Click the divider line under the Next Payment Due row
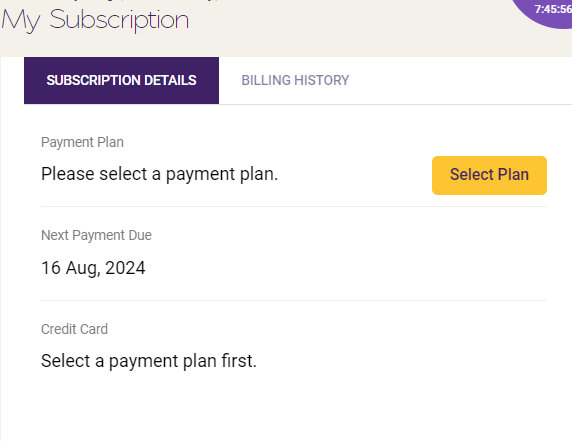The height and width of the screenshot is (441, 572). 294,301
